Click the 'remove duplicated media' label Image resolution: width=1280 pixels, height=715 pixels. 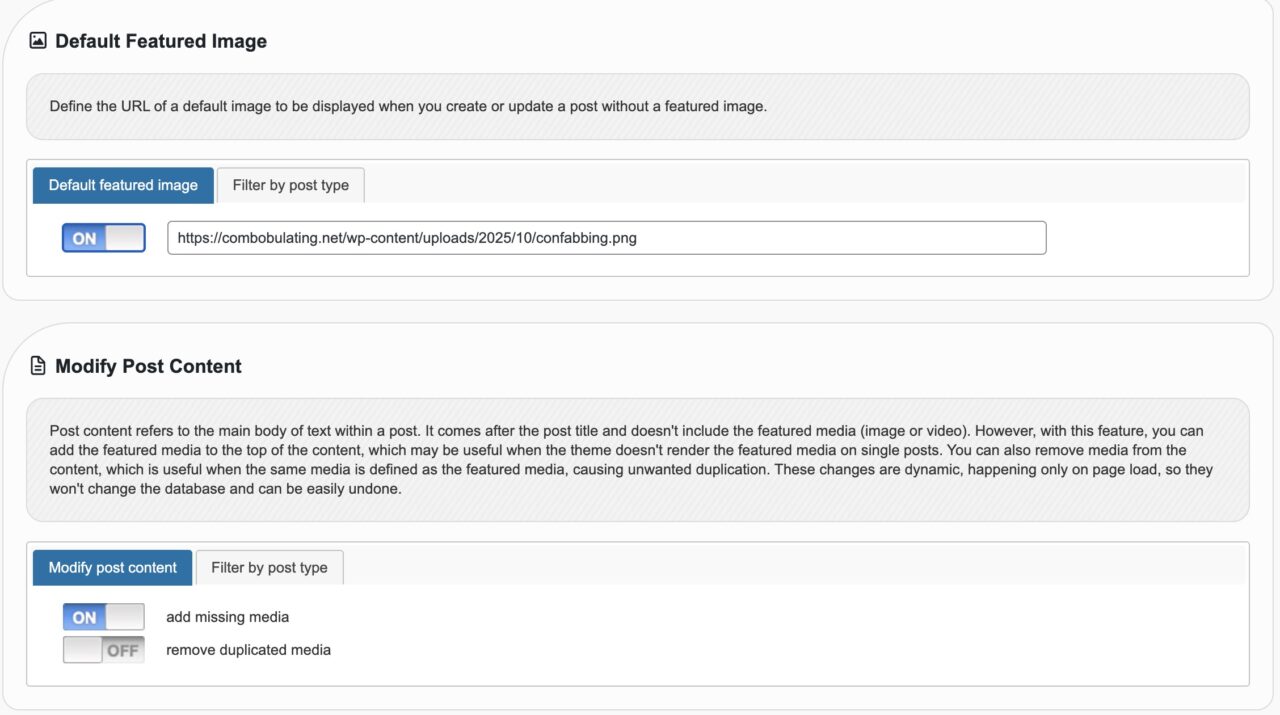(248, 650)
